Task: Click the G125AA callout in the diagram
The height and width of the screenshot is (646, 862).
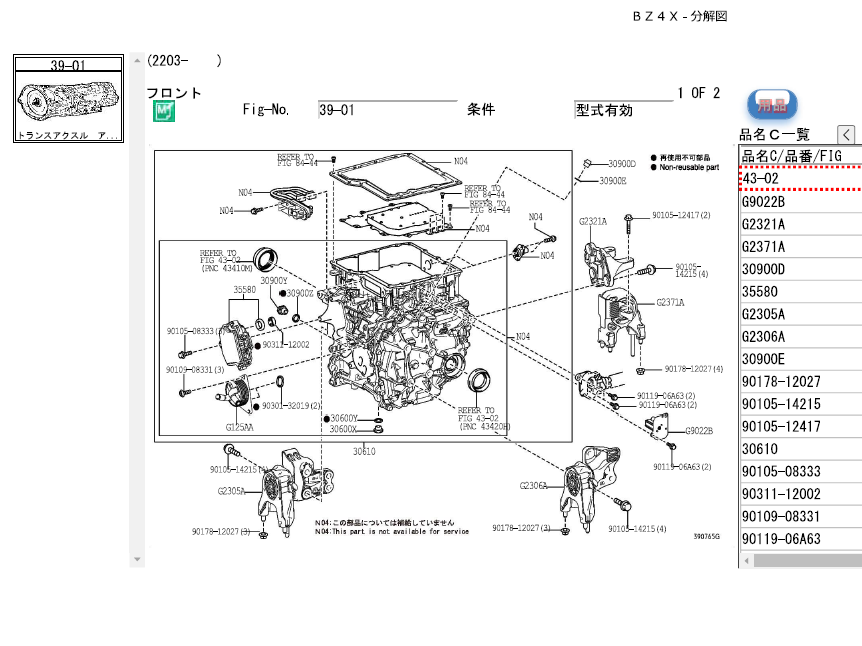Action: pyautogui.click(x=240, y=427)
